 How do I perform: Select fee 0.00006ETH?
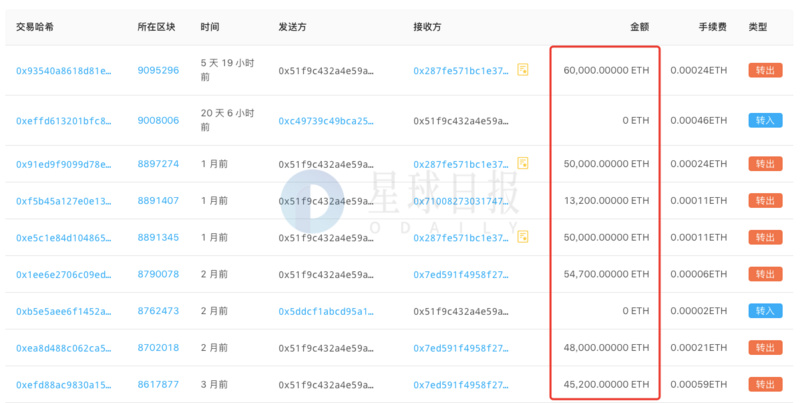tap(698, 274)
